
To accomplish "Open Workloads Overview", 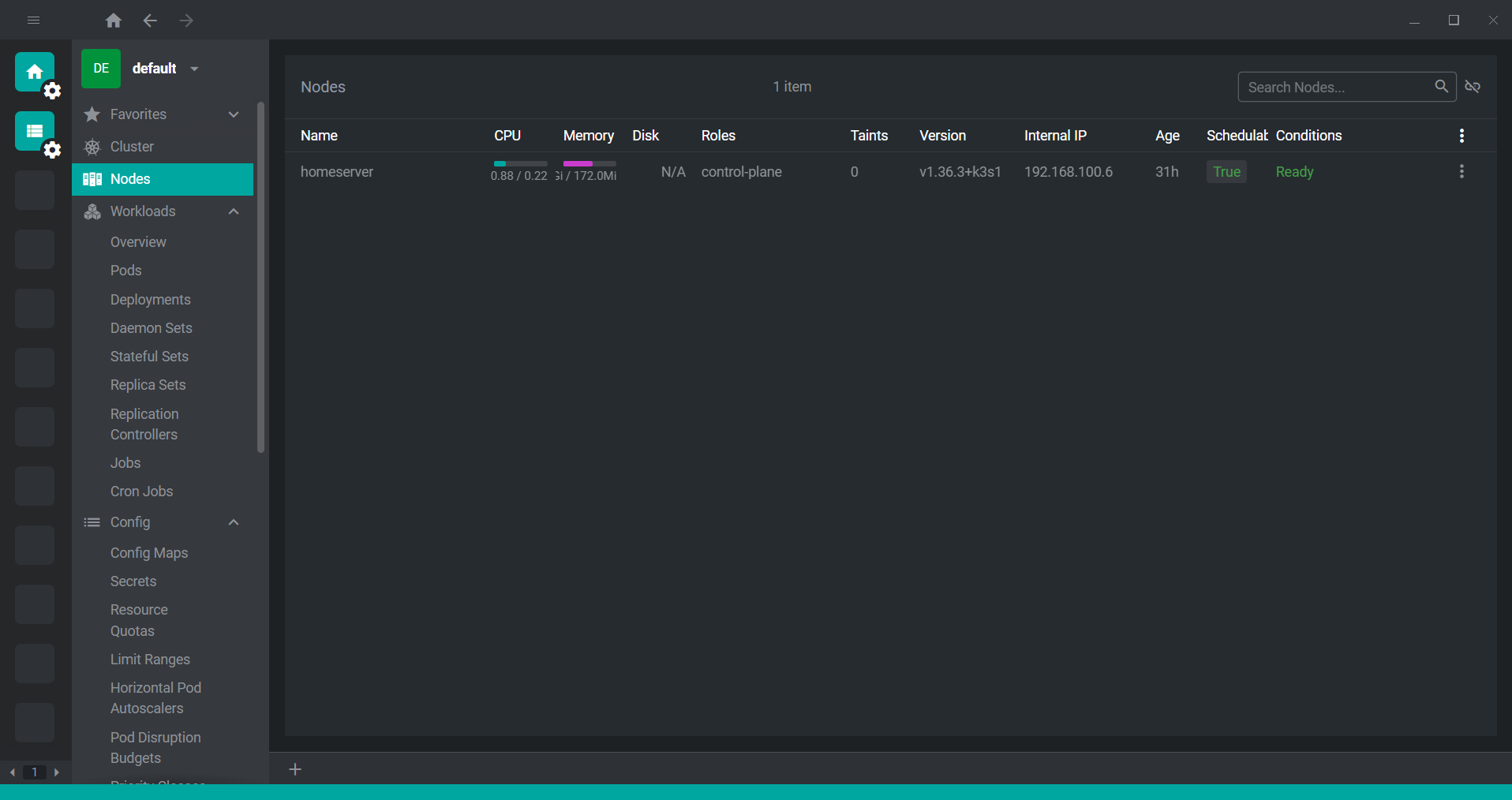I will tap(138, 242).
